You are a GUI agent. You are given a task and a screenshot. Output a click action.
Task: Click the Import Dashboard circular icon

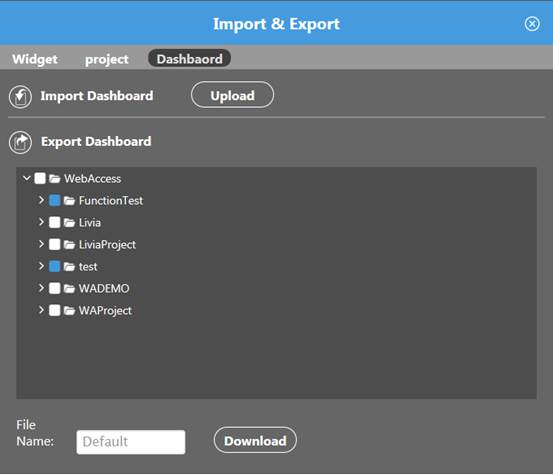tap(20, 97)
